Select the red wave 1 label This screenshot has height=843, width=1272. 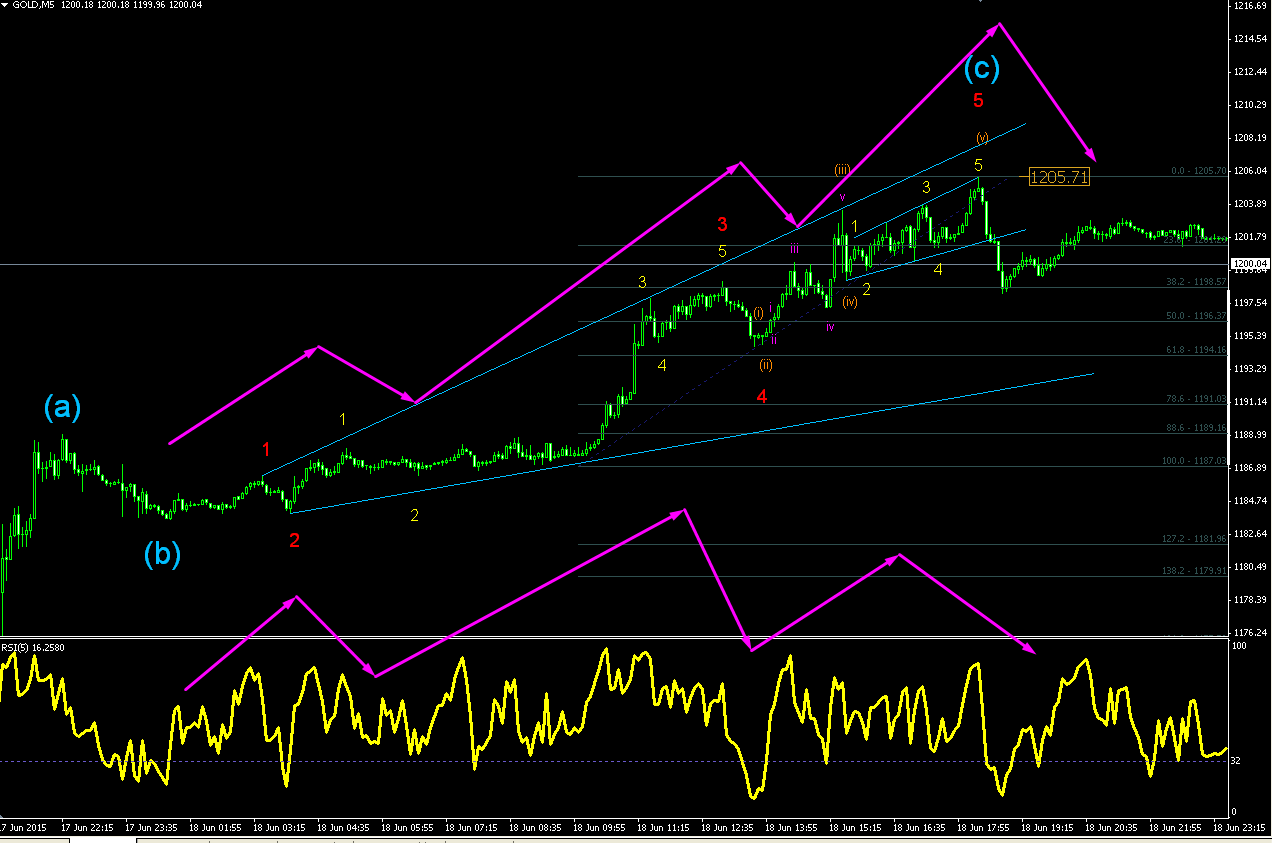point(266,450)
